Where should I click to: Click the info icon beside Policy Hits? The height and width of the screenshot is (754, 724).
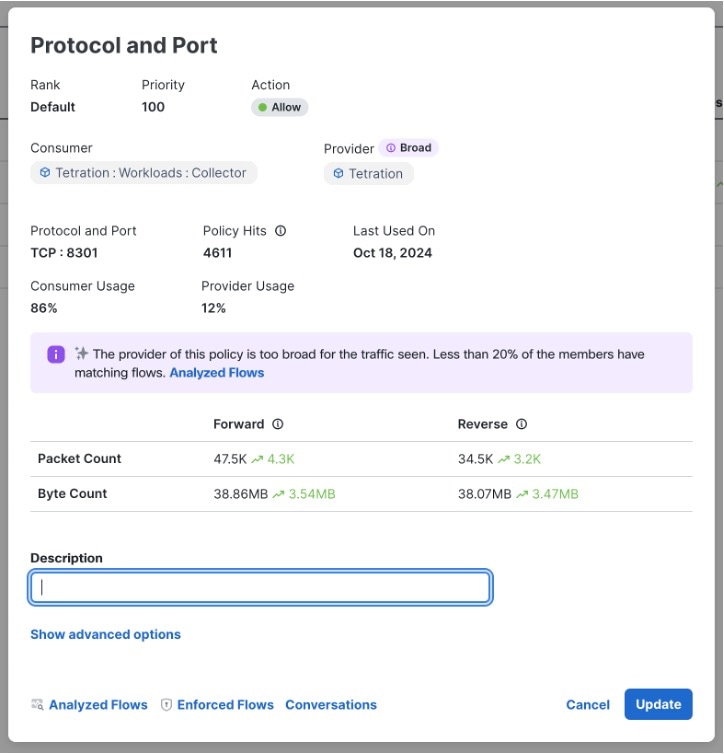click(x=281, y=231)
